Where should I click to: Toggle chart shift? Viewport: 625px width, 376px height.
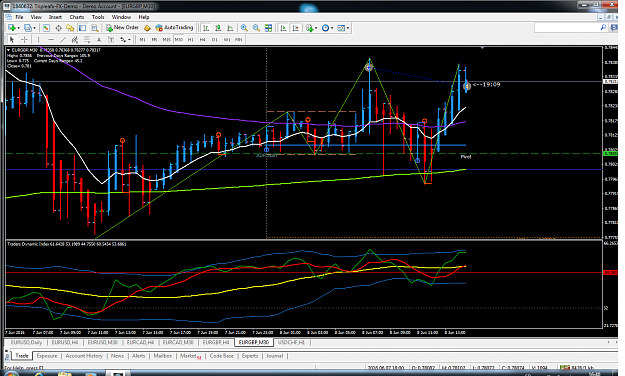[x=295, y=28]
